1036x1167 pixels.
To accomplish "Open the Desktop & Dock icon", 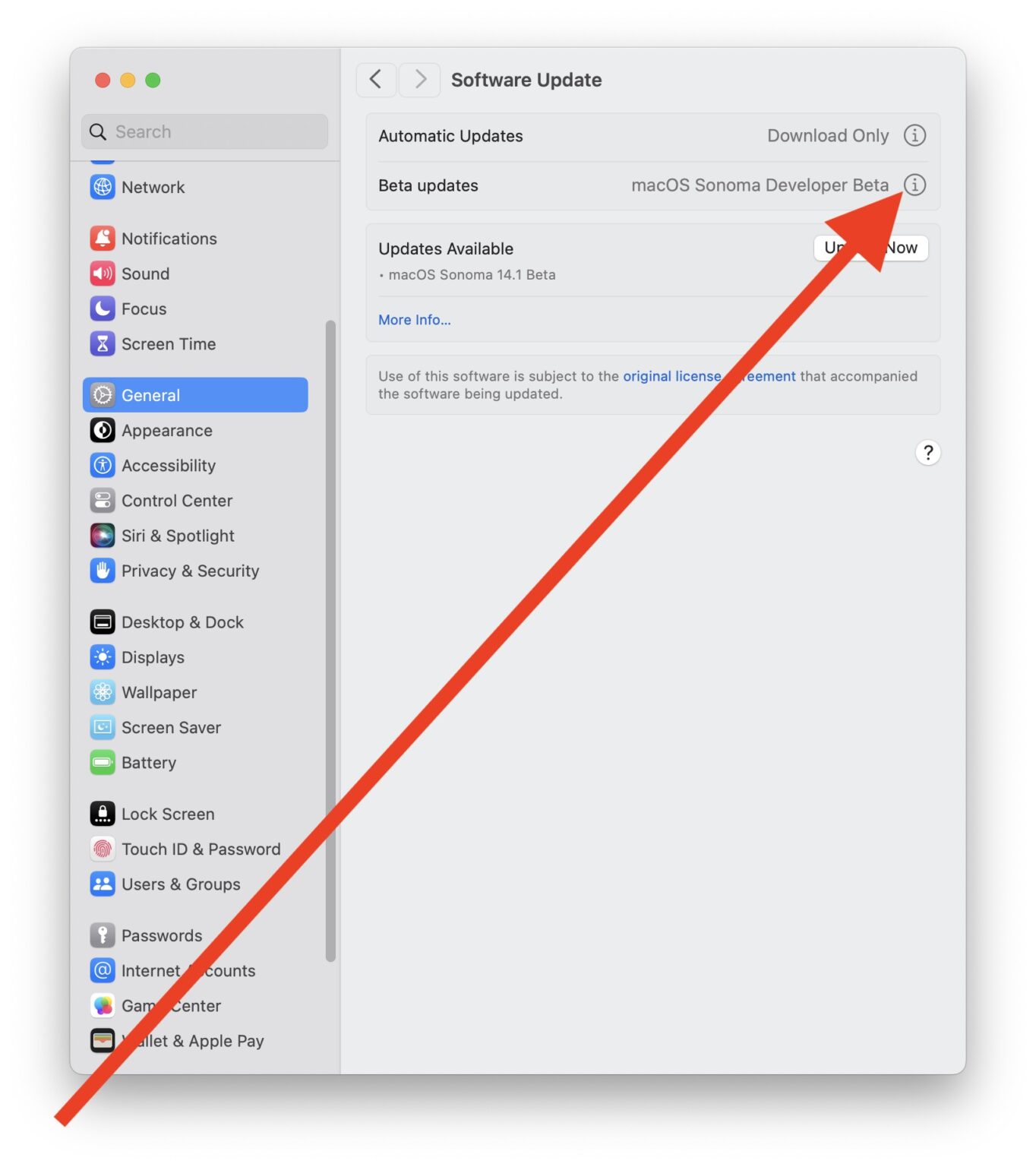I will point(103,622).
